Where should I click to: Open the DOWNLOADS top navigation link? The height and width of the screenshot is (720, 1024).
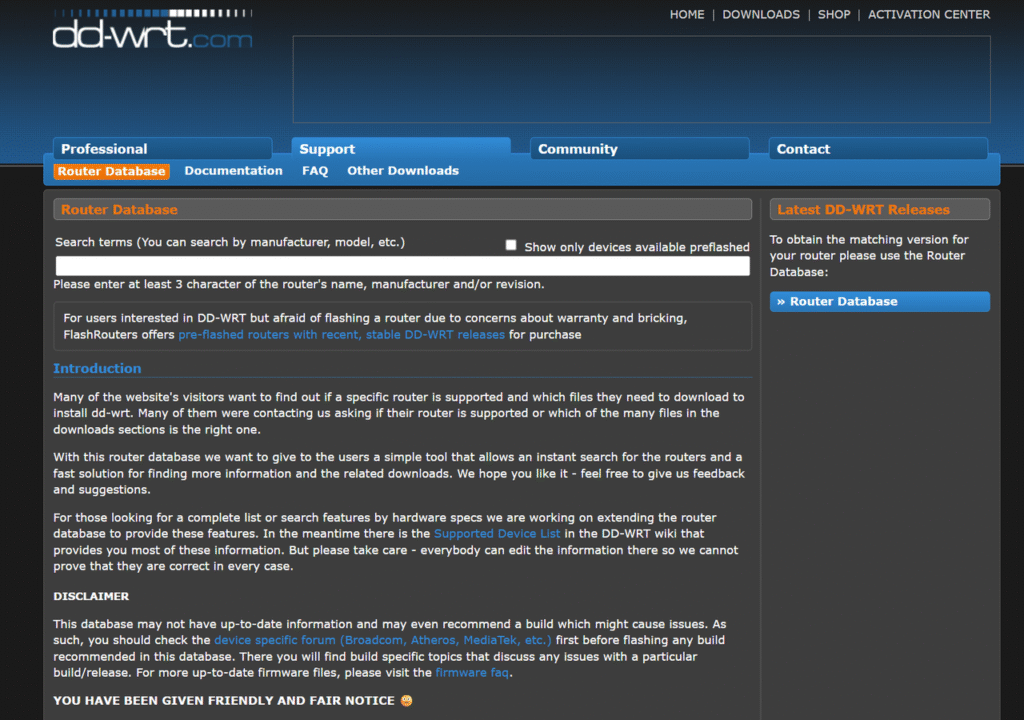click(x=761, y=14)
